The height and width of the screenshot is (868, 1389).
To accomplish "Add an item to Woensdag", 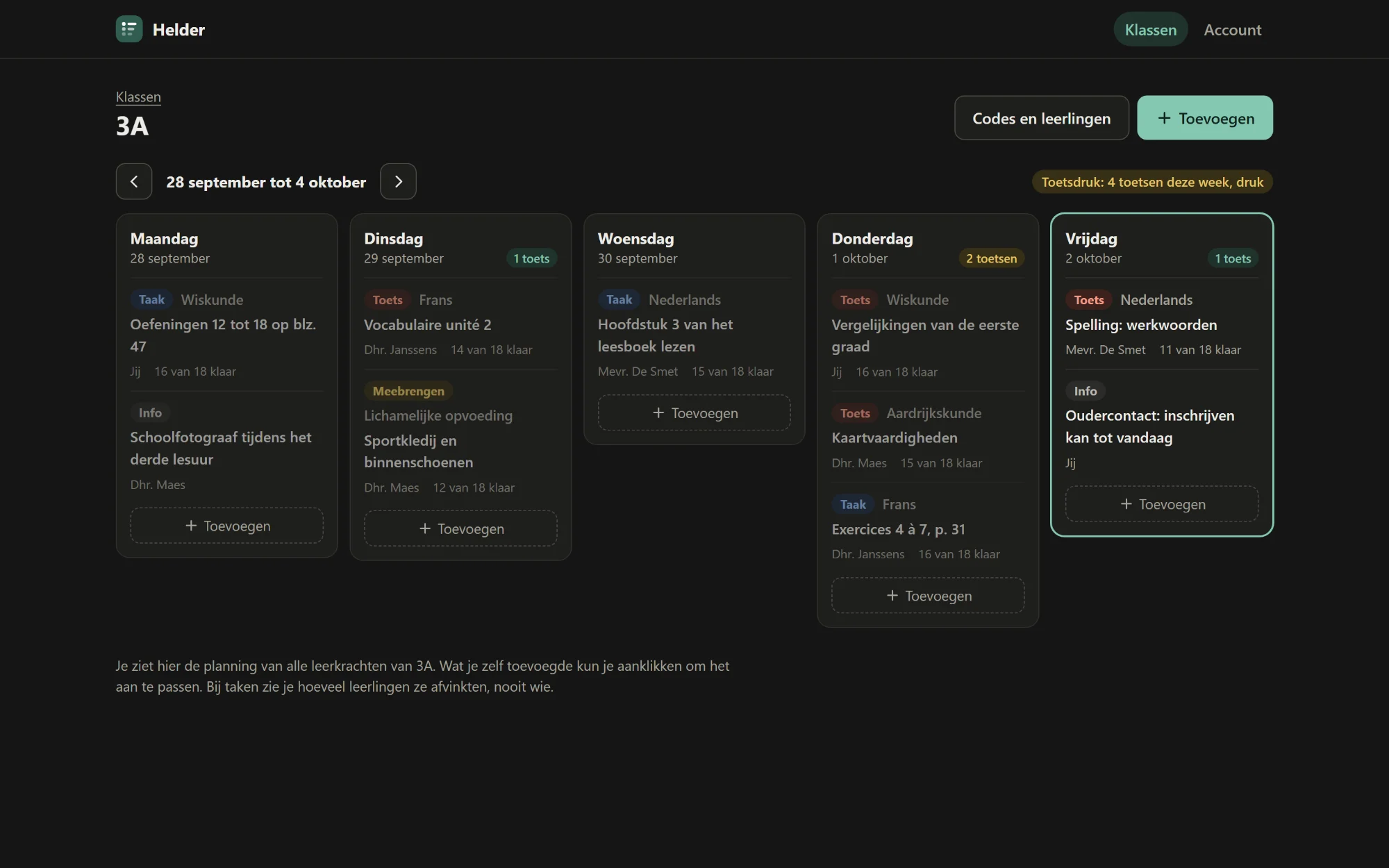I will (x=694, y=412).
